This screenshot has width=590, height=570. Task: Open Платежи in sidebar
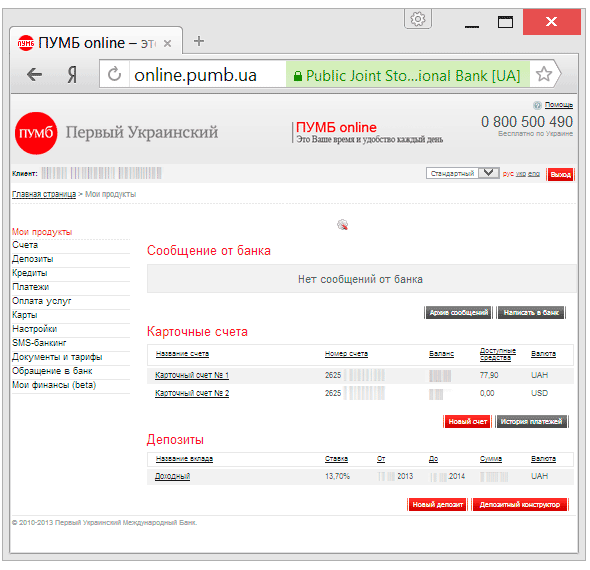(x=30, y=287)
